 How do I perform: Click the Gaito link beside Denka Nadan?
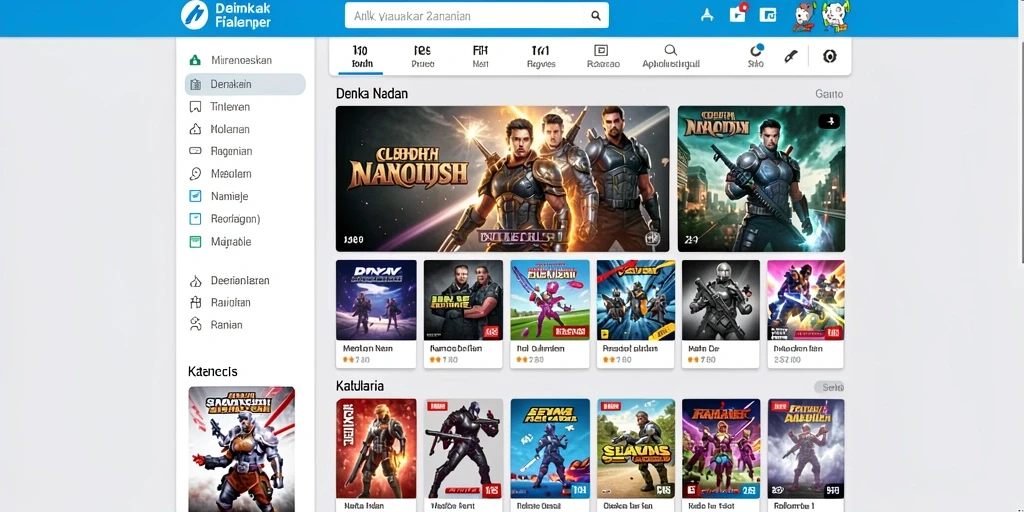pos(829,94)
